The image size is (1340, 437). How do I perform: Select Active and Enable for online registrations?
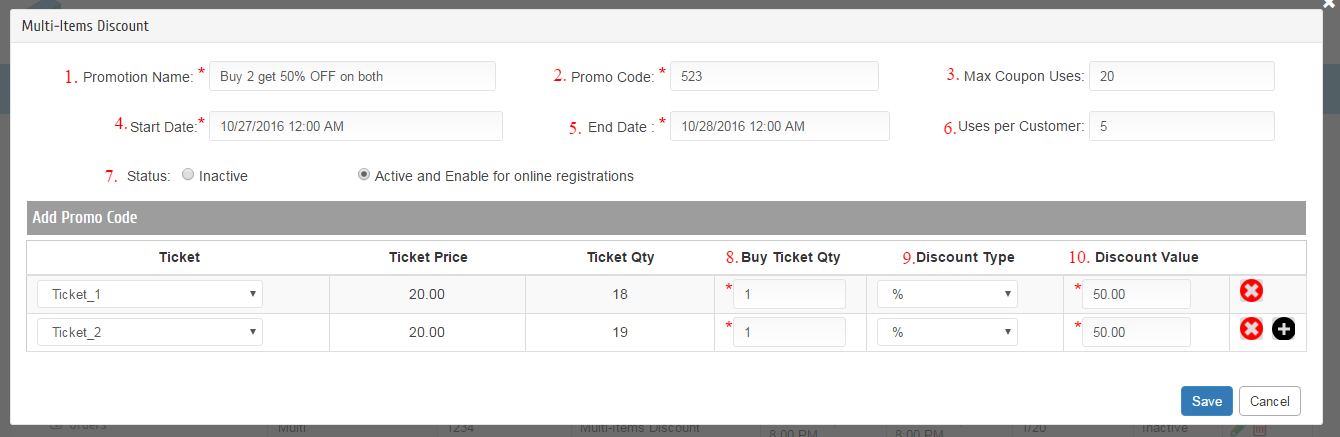tap(364, 175)
